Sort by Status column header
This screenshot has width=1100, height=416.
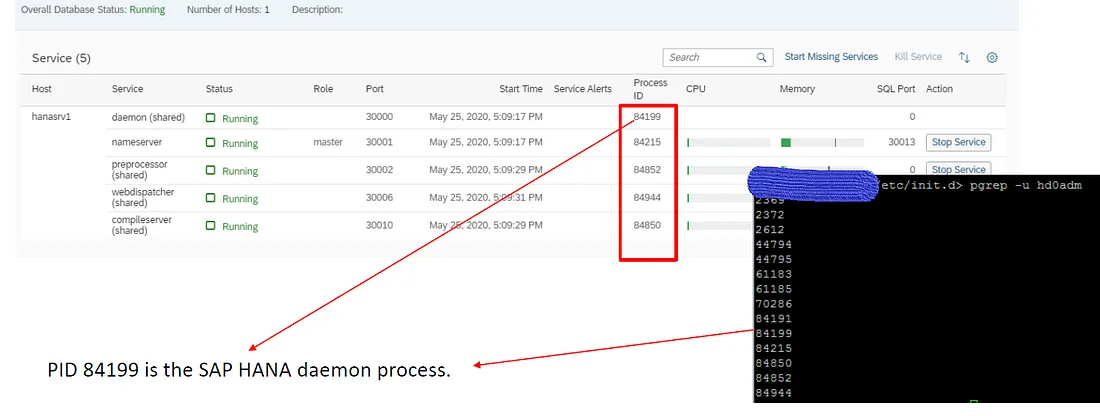219,89
